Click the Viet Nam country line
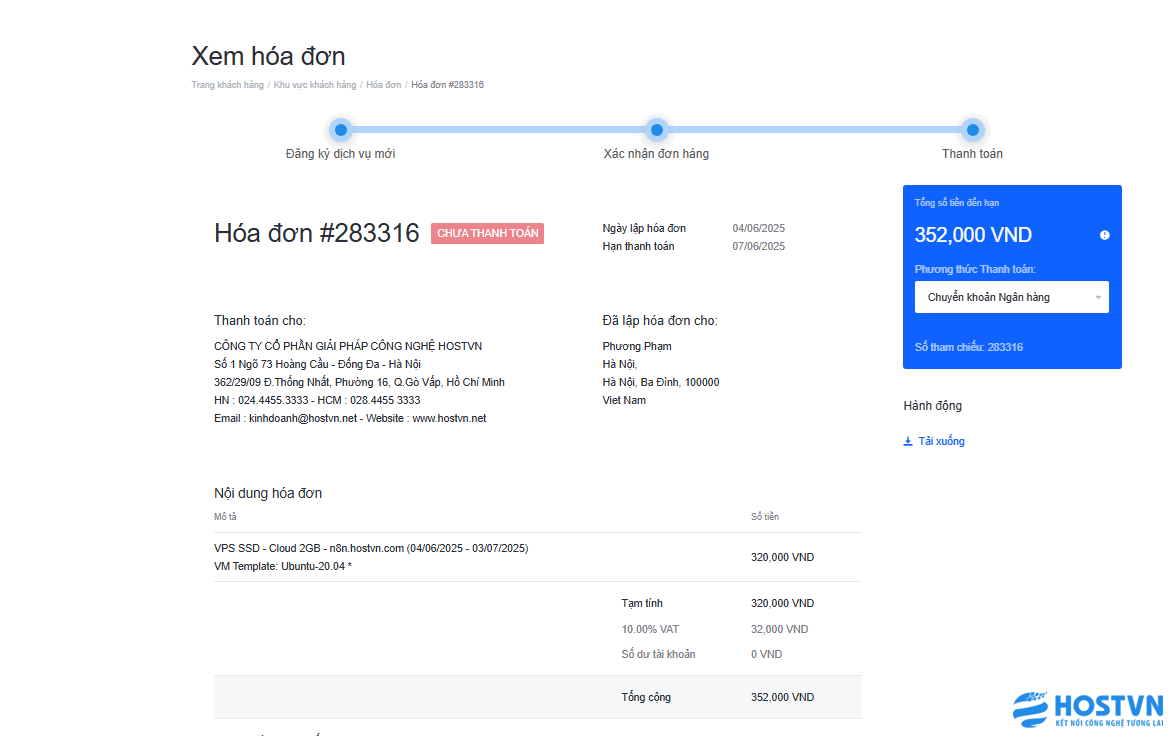 coord(624,400)
